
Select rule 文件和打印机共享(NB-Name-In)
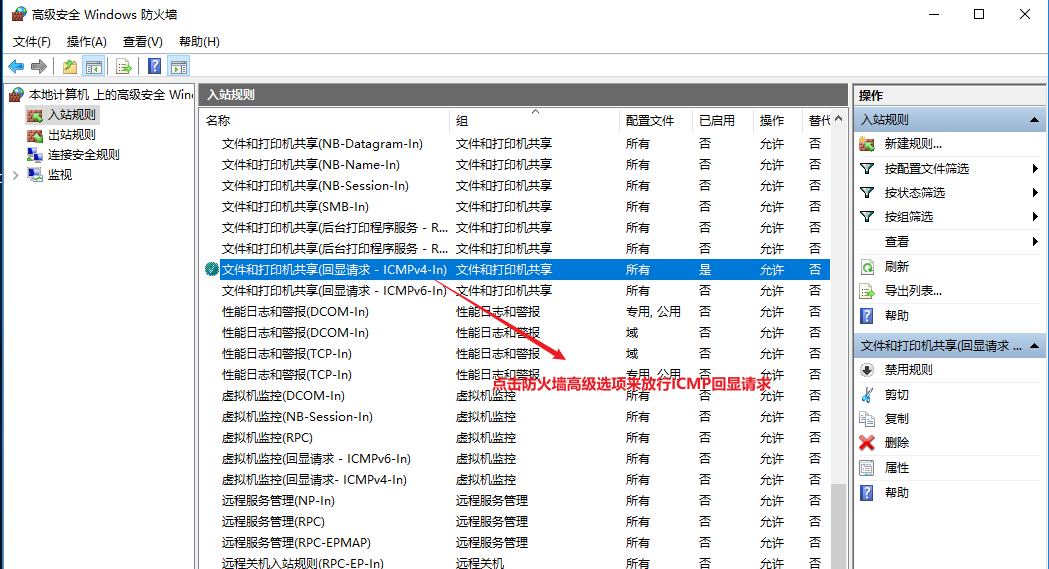310,164
